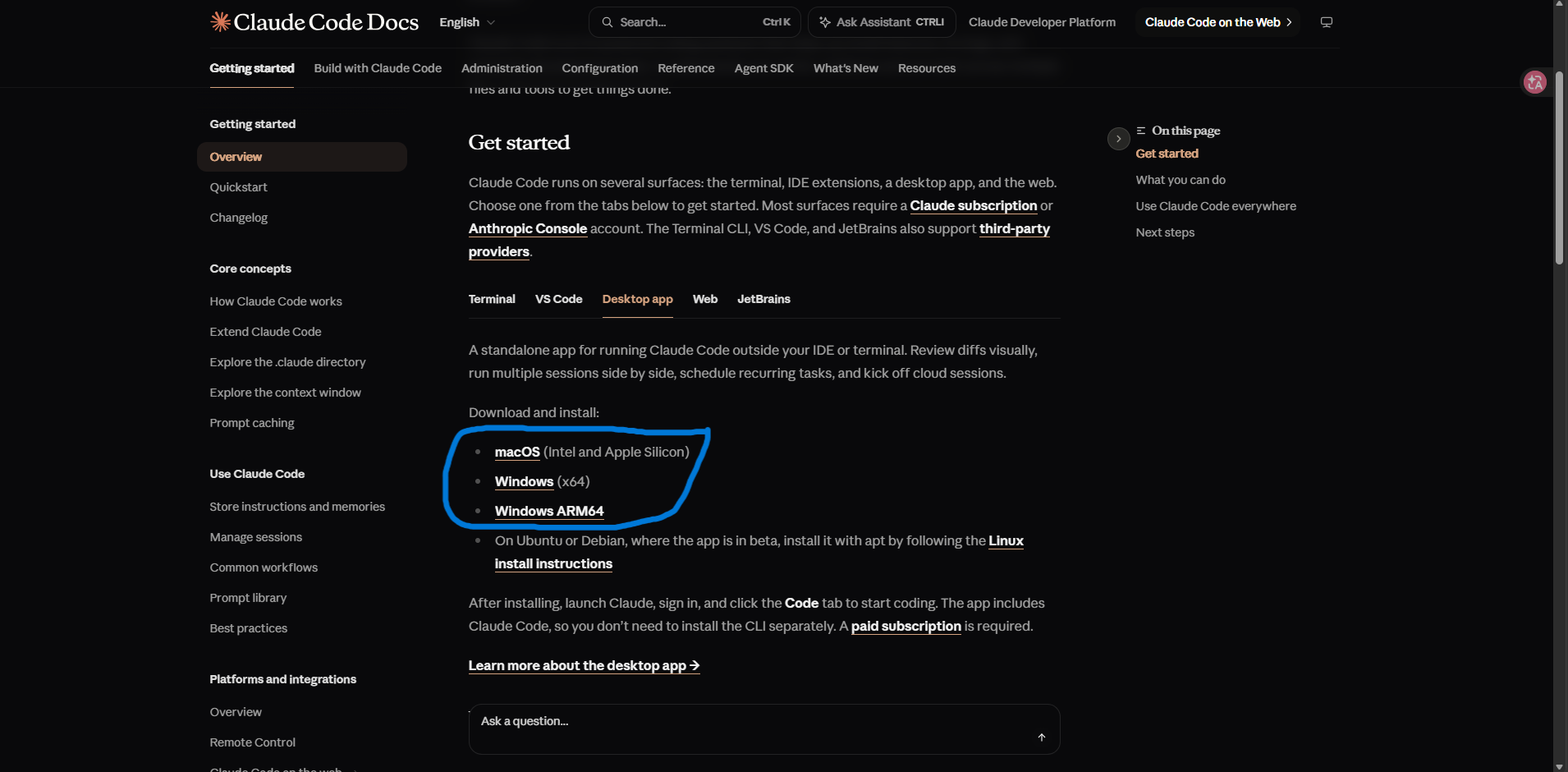Screen dimensions: 1568x772
Task: Switch to the JetBrains tab
Action: [x=763, y=299]
